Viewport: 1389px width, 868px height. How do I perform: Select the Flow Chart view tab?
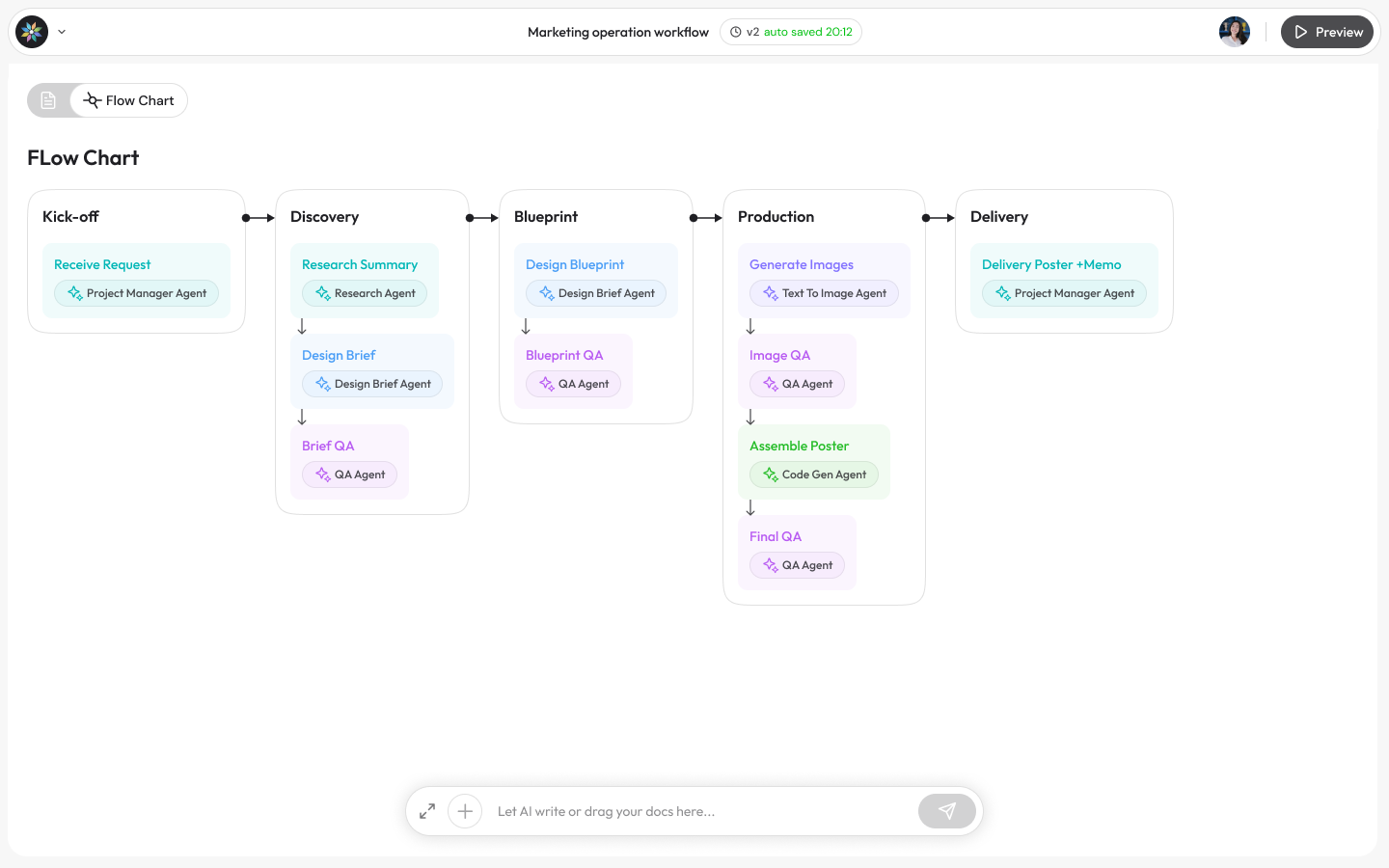point(129,100)
